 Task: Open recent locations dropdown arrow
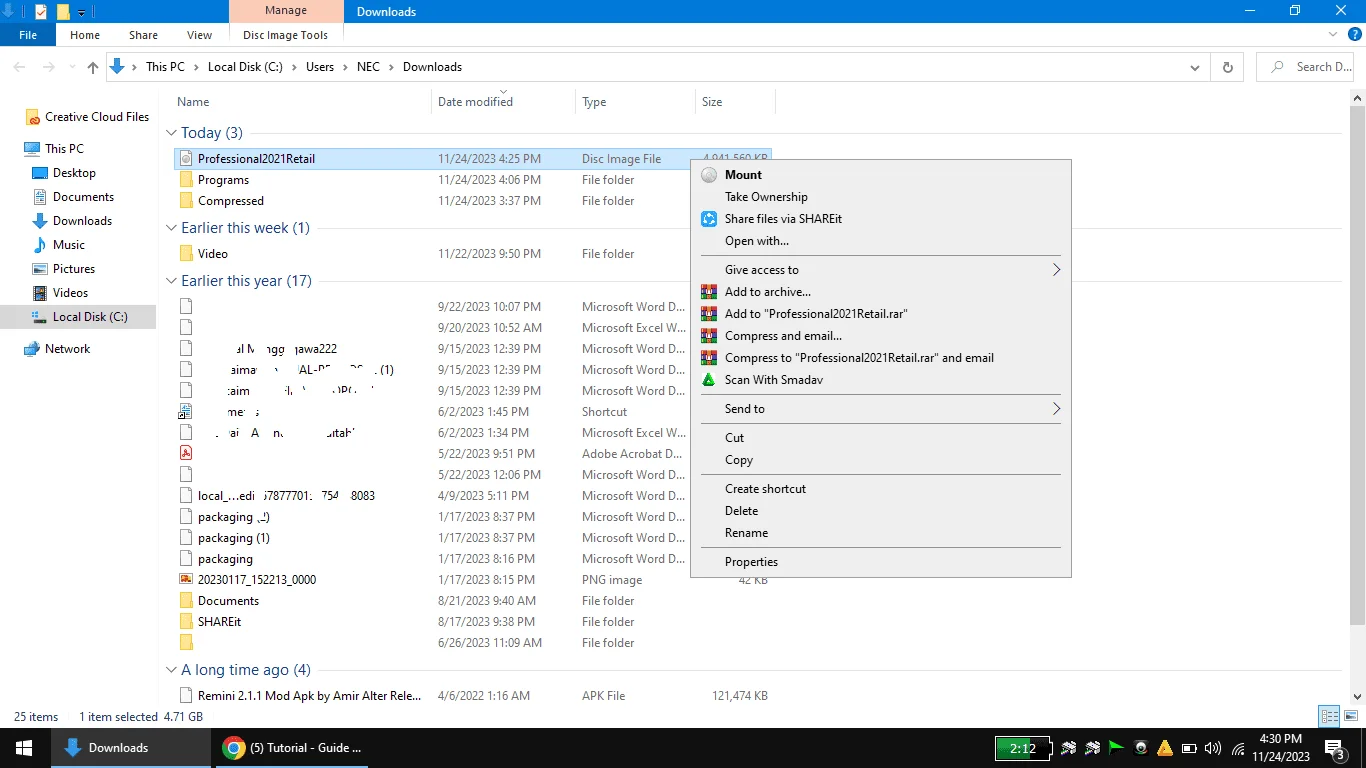[72, 68]
